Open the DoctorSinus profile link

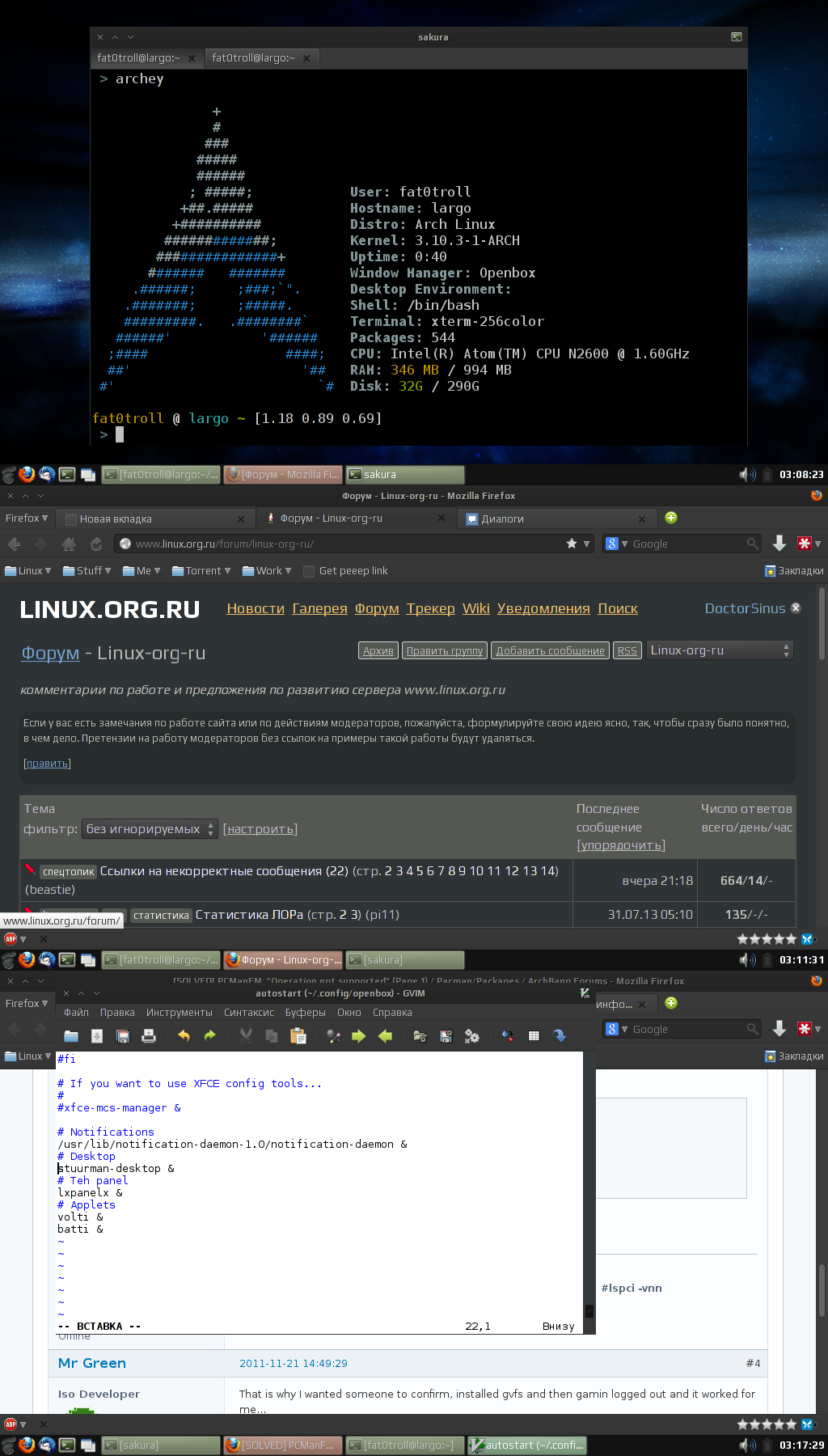[x=745, y=608]
